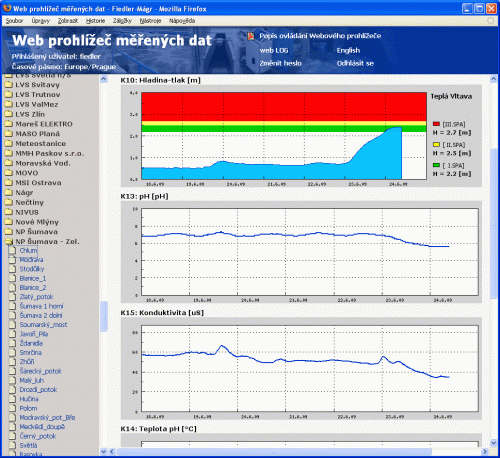
Task: Open the web LOG link
Action: 274,50
